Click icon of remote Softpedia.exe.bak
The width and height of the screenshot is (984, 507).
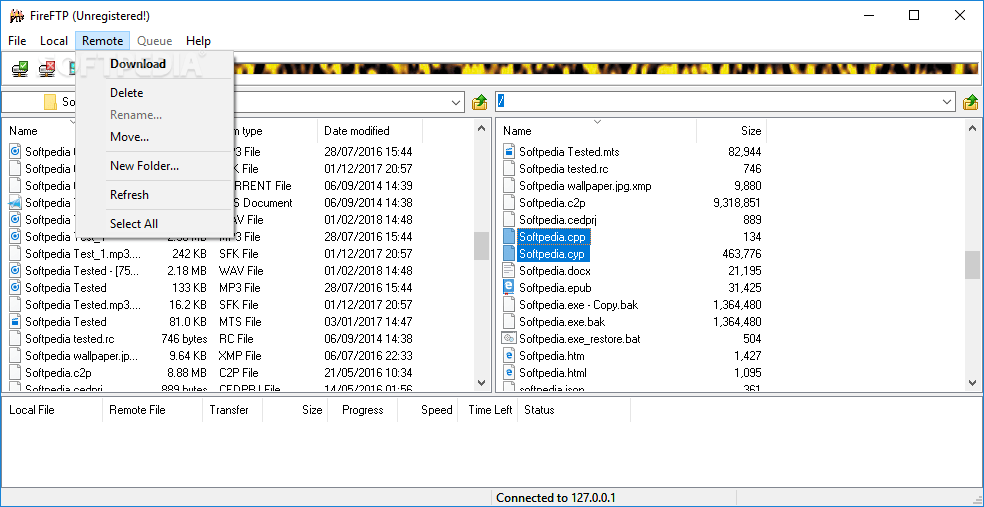509,322
